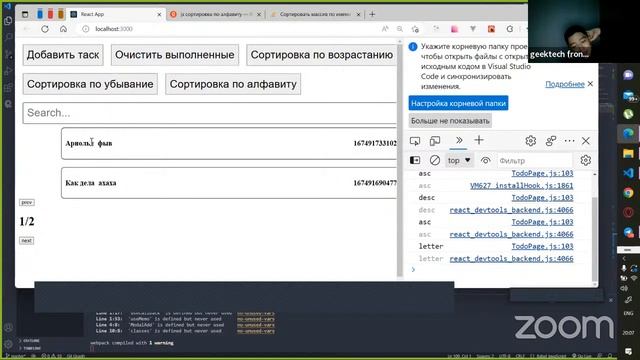Viewport: 640px width, 360px height.
Task: Click the console prompt chevron
Action: [x=413, y=270]
